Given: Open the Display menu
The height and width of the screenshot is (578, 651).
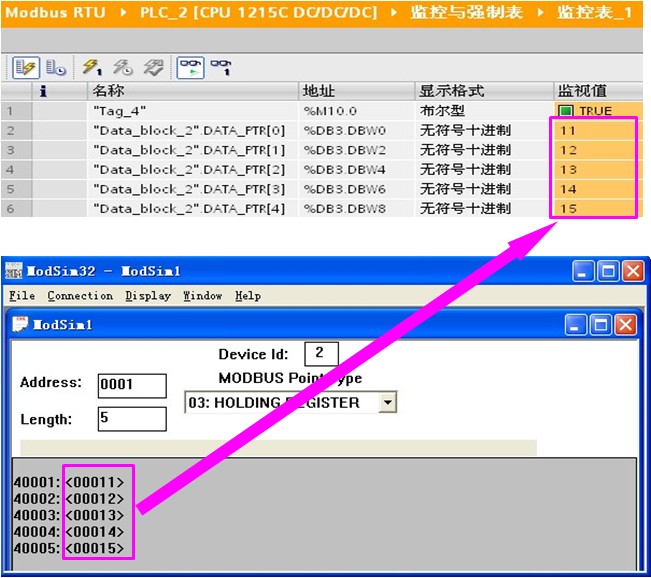Looking at the screenshot, I should [148, 296].
